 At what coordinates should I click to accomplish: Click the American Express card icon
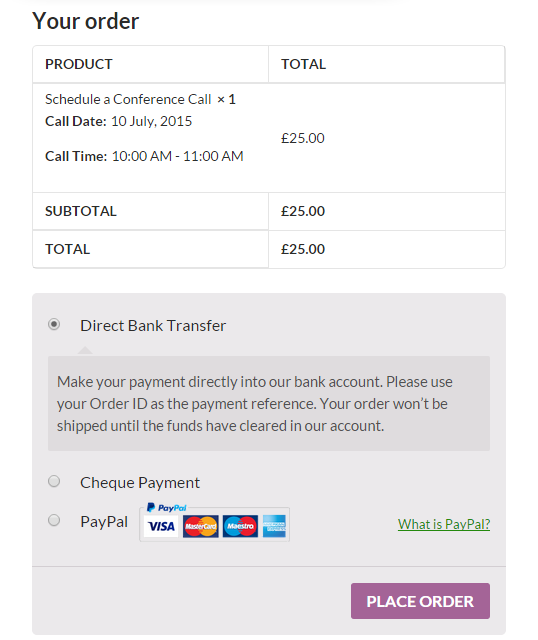click(x=274, y=526)
